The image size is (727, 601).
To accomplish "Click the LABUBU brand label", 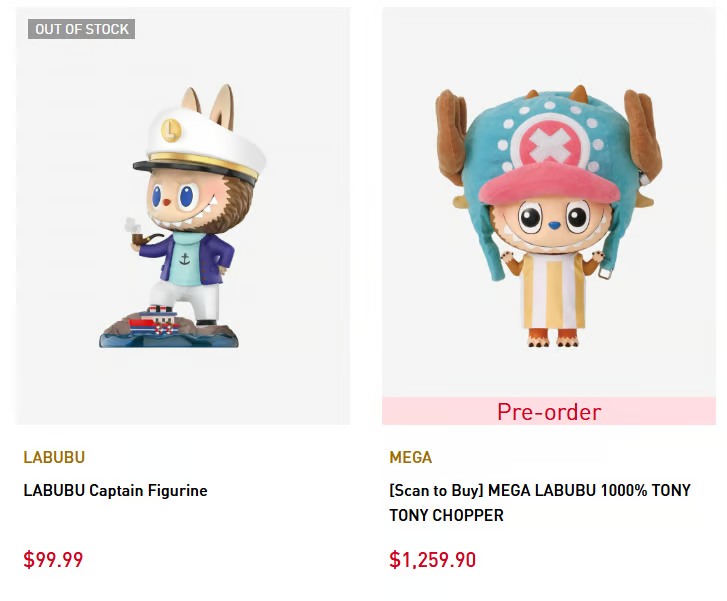I will coord(54,457).
